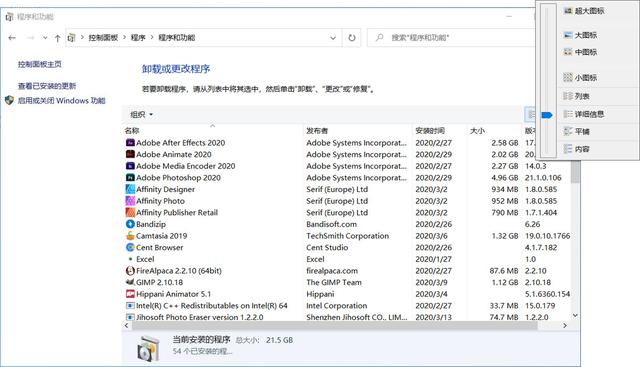Click the Control Panel icon in address bar

tap(71, 38)
